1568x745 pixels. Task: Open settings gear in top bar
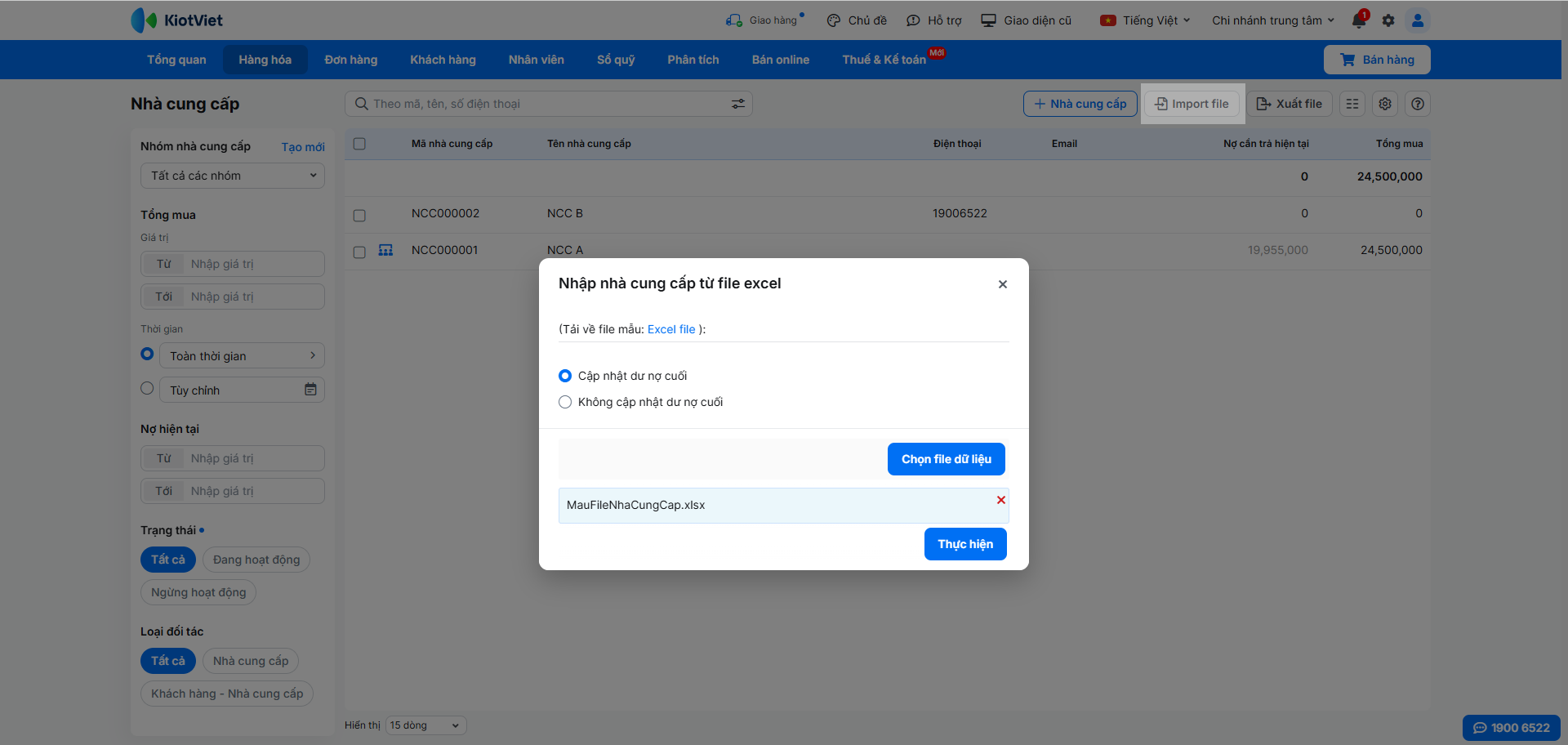coord(1388,20)
